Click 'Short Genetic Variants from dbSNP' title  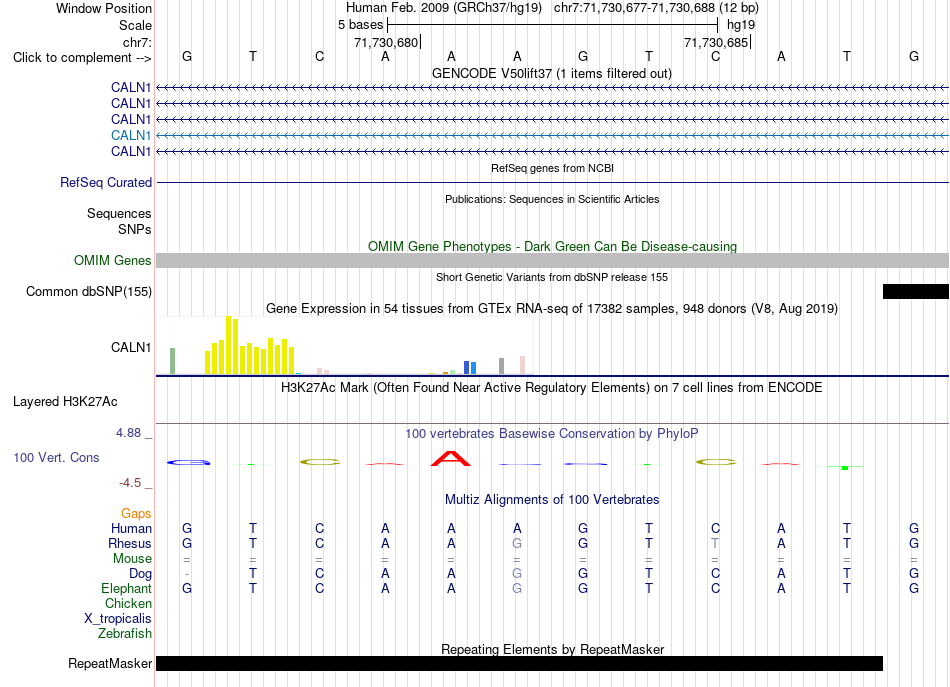tap(551, 277)
